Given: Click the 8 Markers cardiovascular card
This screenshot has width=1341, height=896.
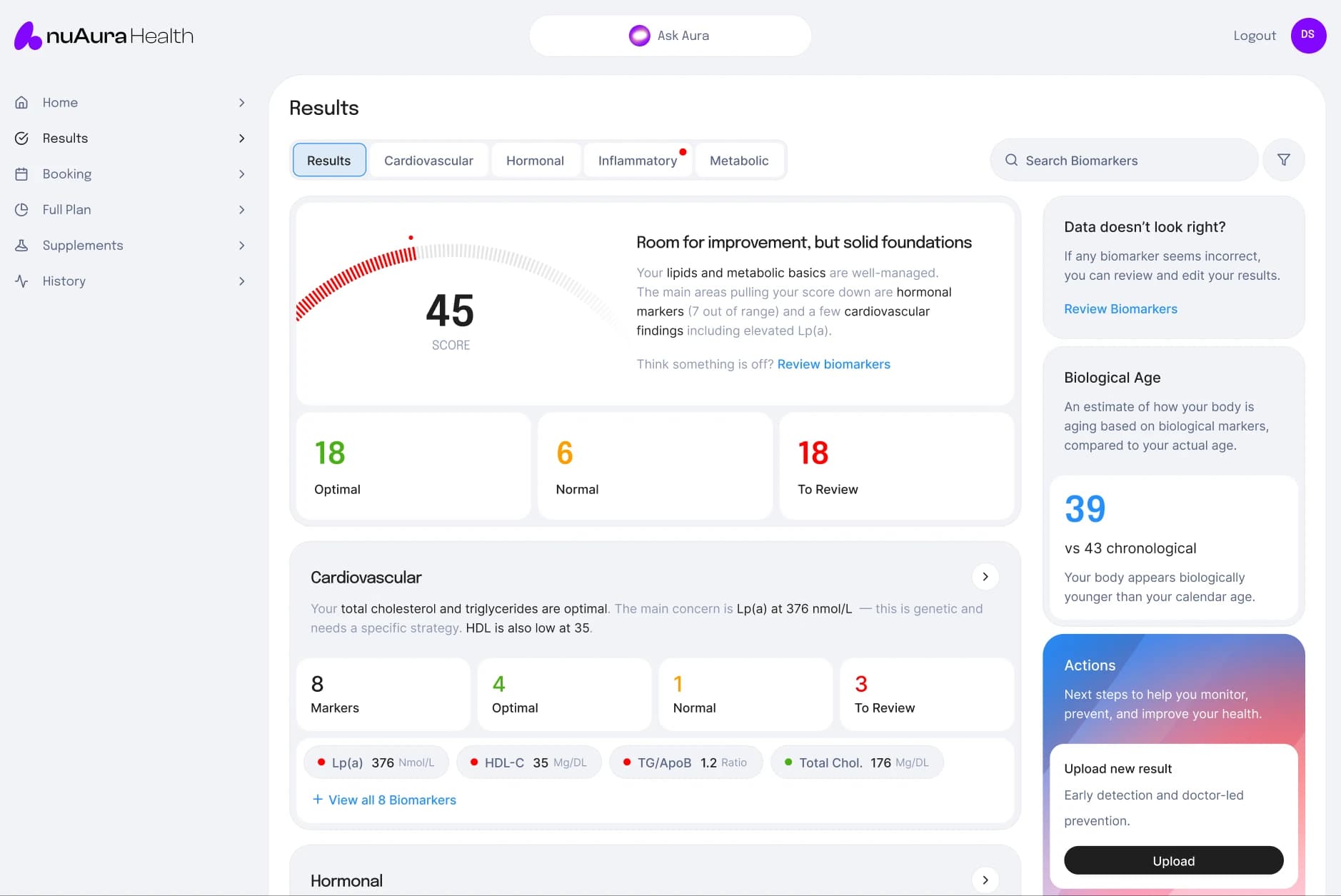Looking at the screenshot, I should tap(383, 694).
